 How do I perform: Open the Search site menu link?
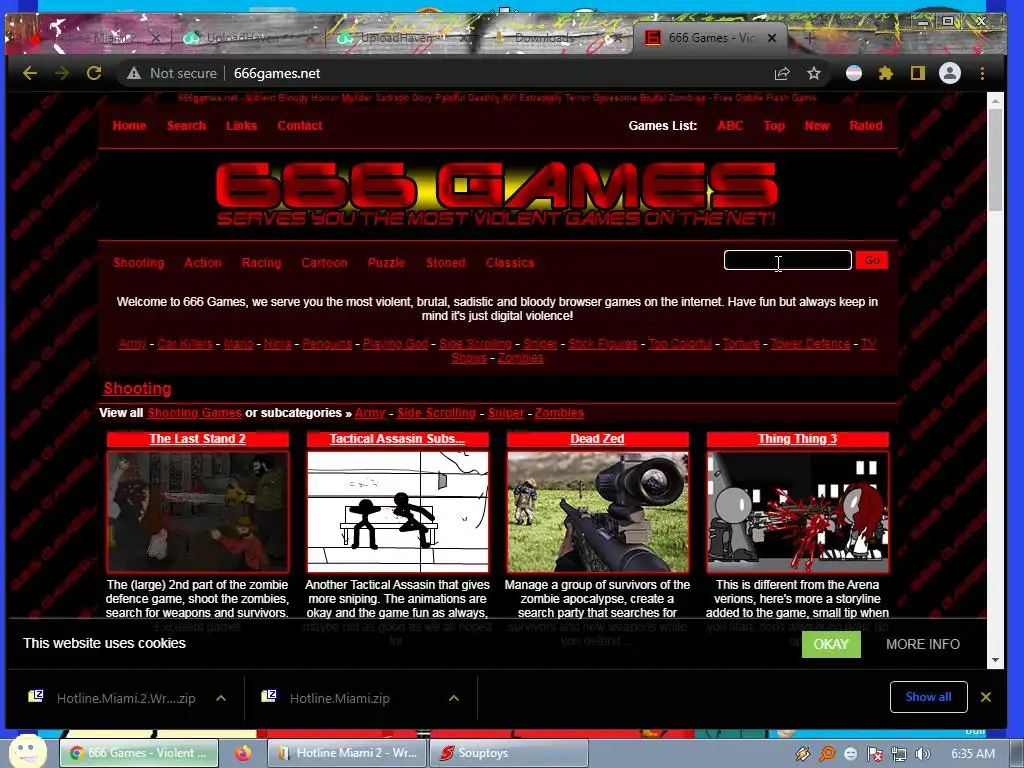click(186, 125)
